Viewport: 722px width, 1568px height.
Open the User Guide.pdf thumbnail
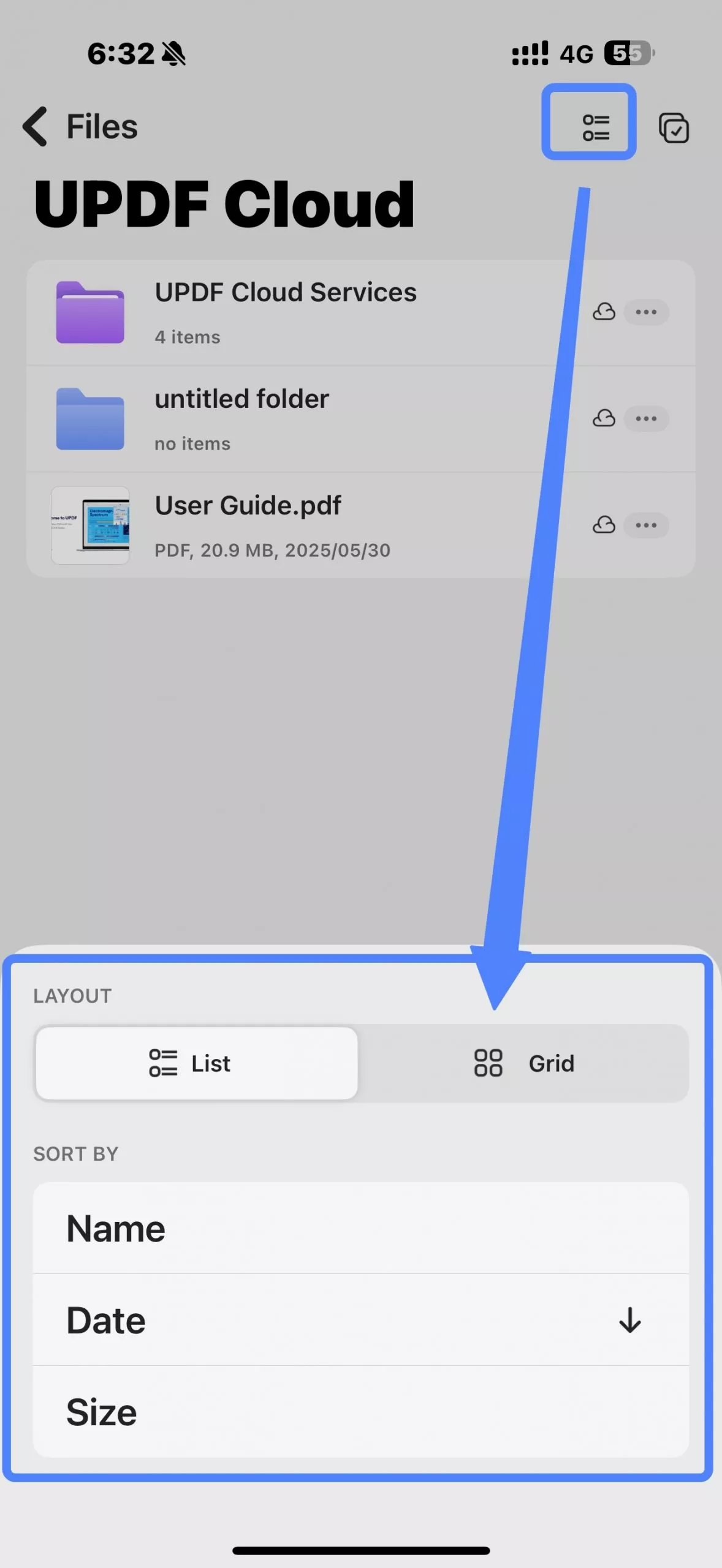click(x=90, y=526)
